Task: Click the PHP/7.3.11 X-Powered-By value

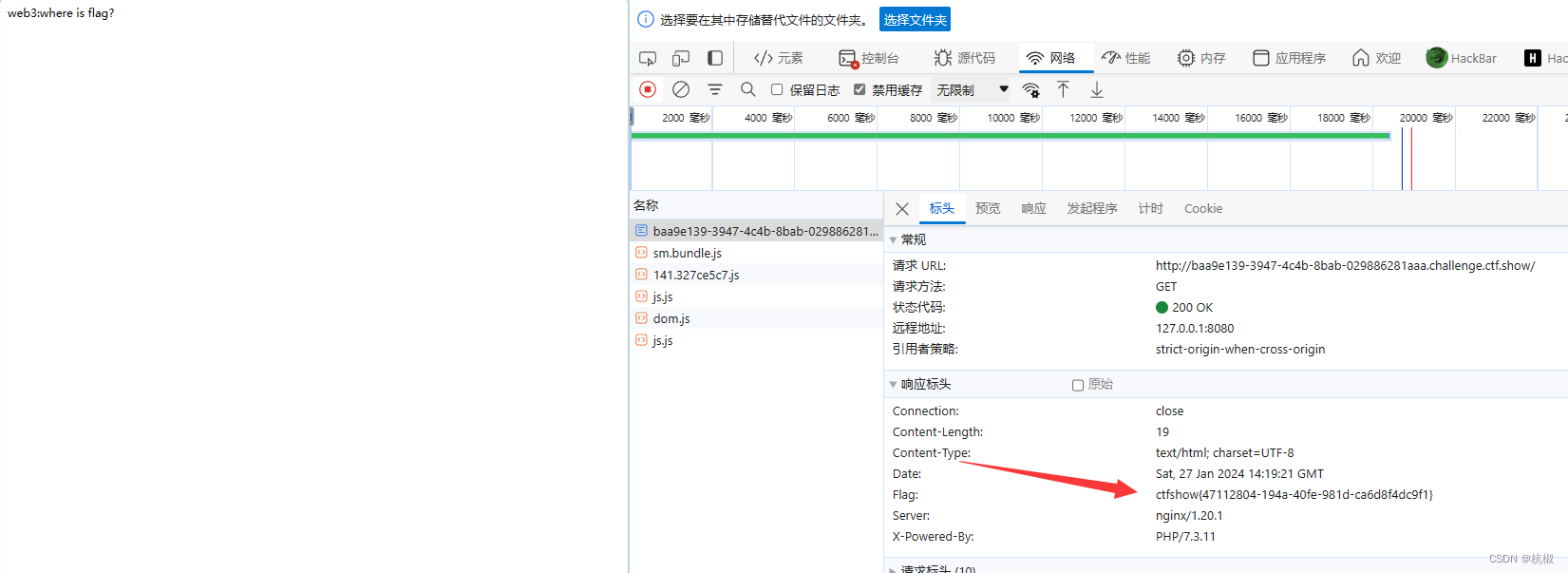Action: tap(1185, 536)
